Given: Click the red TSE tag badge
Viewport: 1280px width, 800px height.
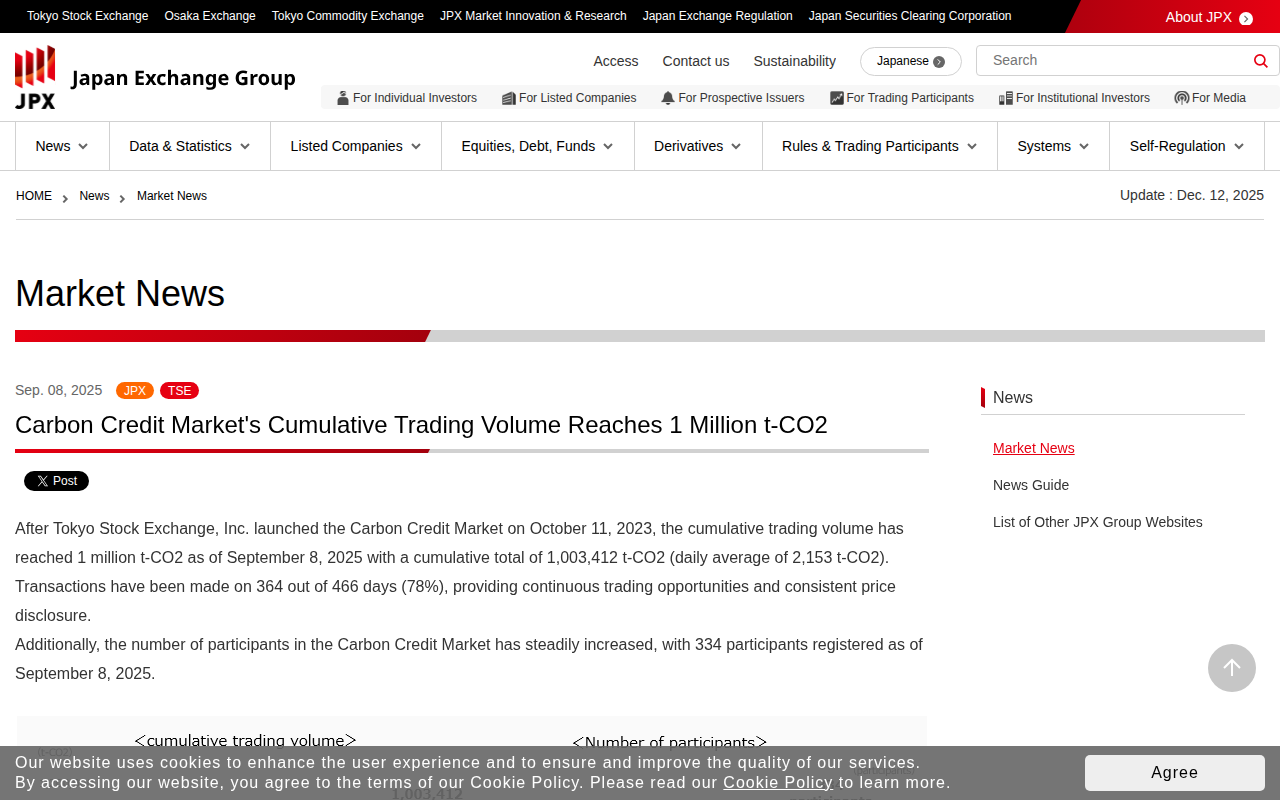Looking at the screenshot, I should click(179, 391).
